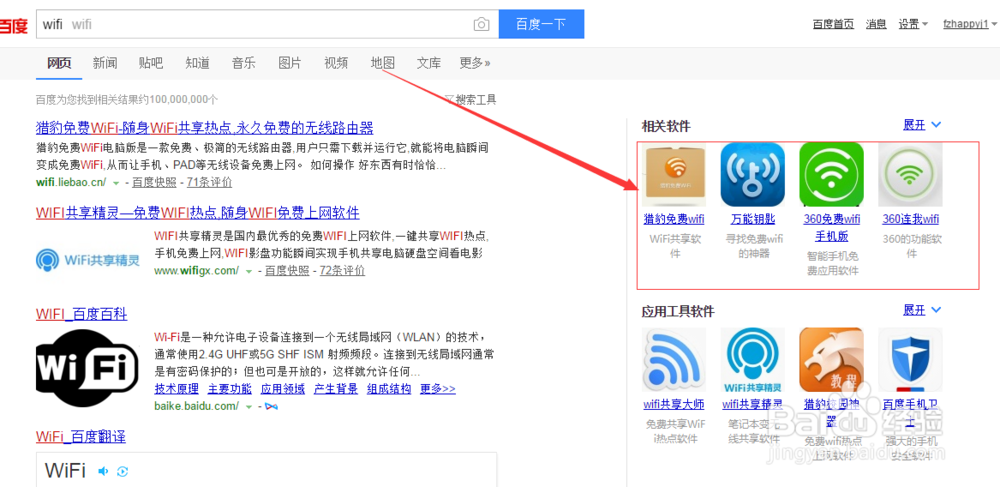
Task: Go to 百度首页 link
Action: click(x=833, y=24)
